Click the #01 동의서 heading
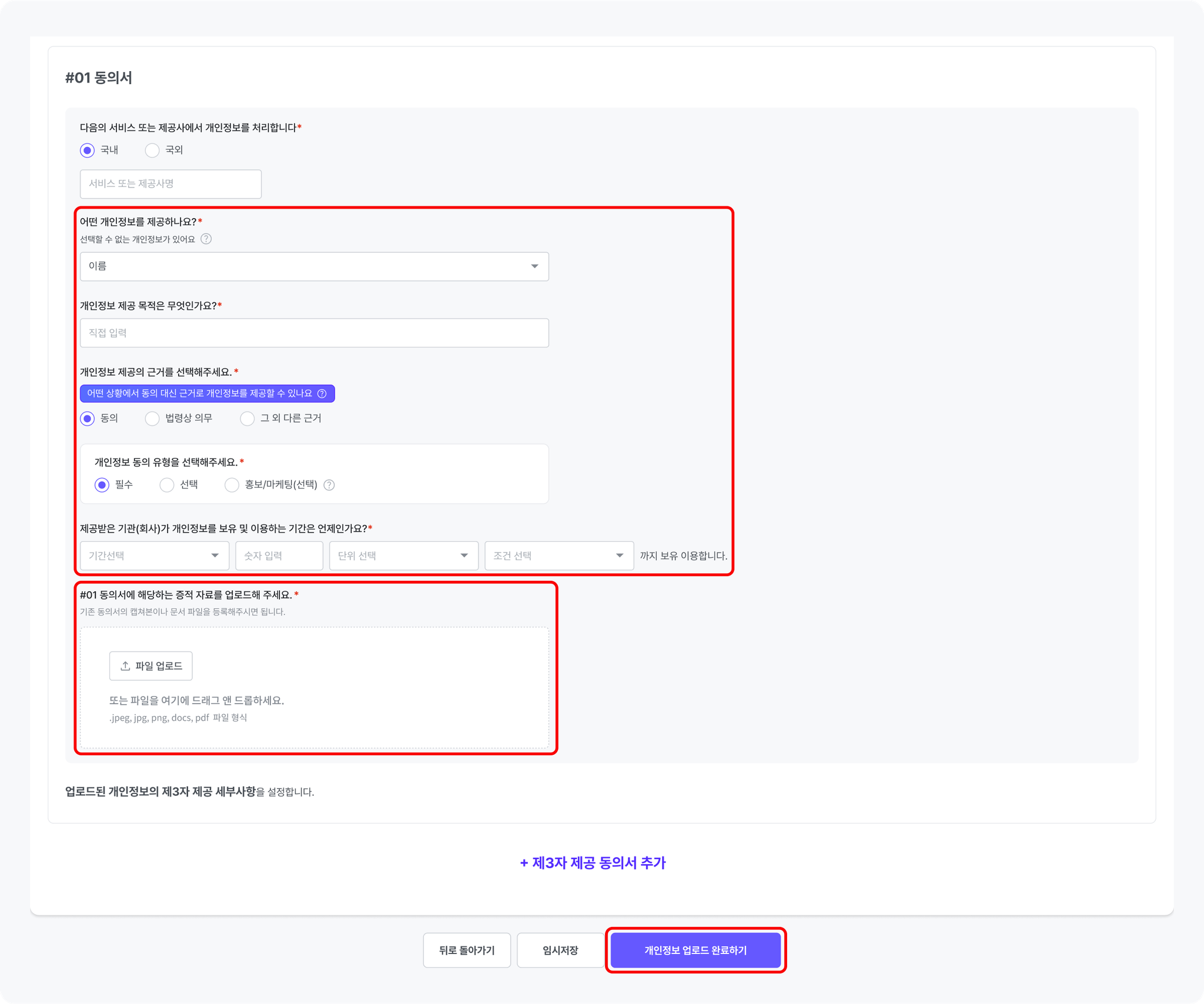The image size is (1204, 1004). (99, 78)
